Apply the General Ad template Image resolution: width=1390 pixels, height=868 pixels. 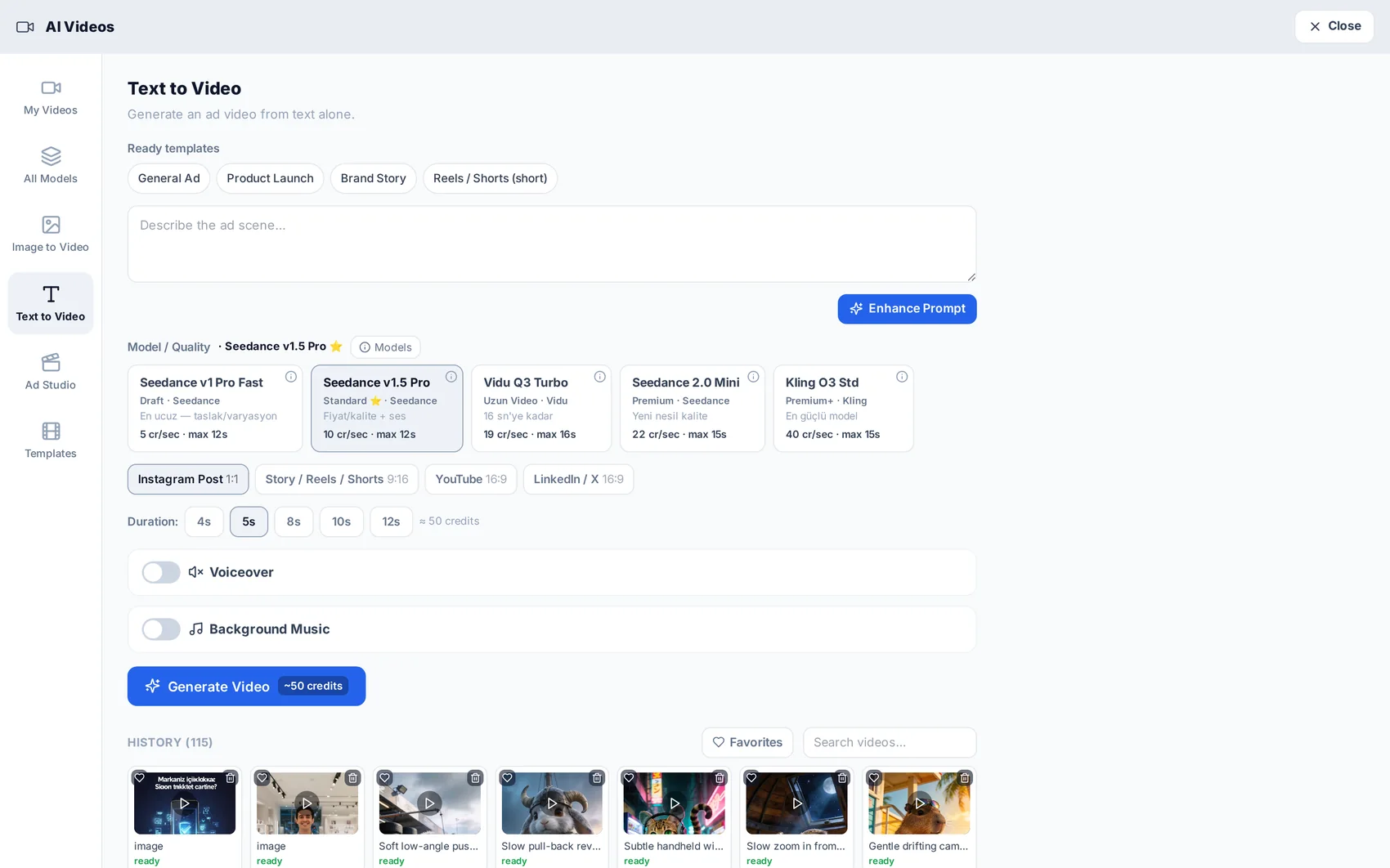pos(169,178)
